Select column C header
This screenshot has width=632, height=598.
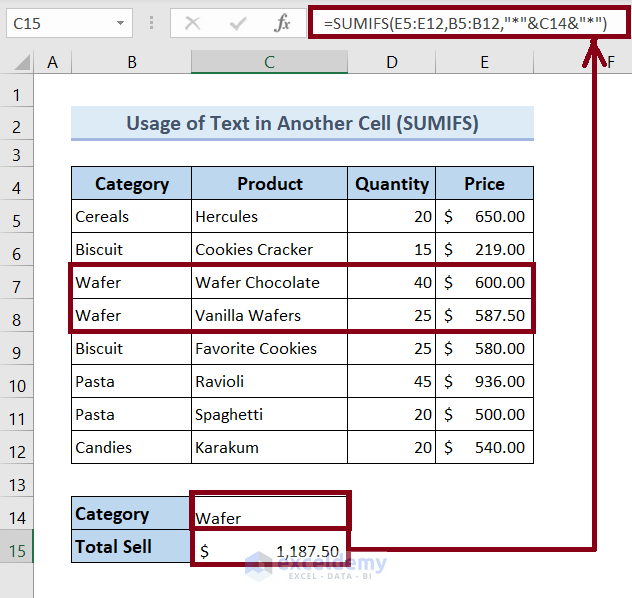[269, 62]
